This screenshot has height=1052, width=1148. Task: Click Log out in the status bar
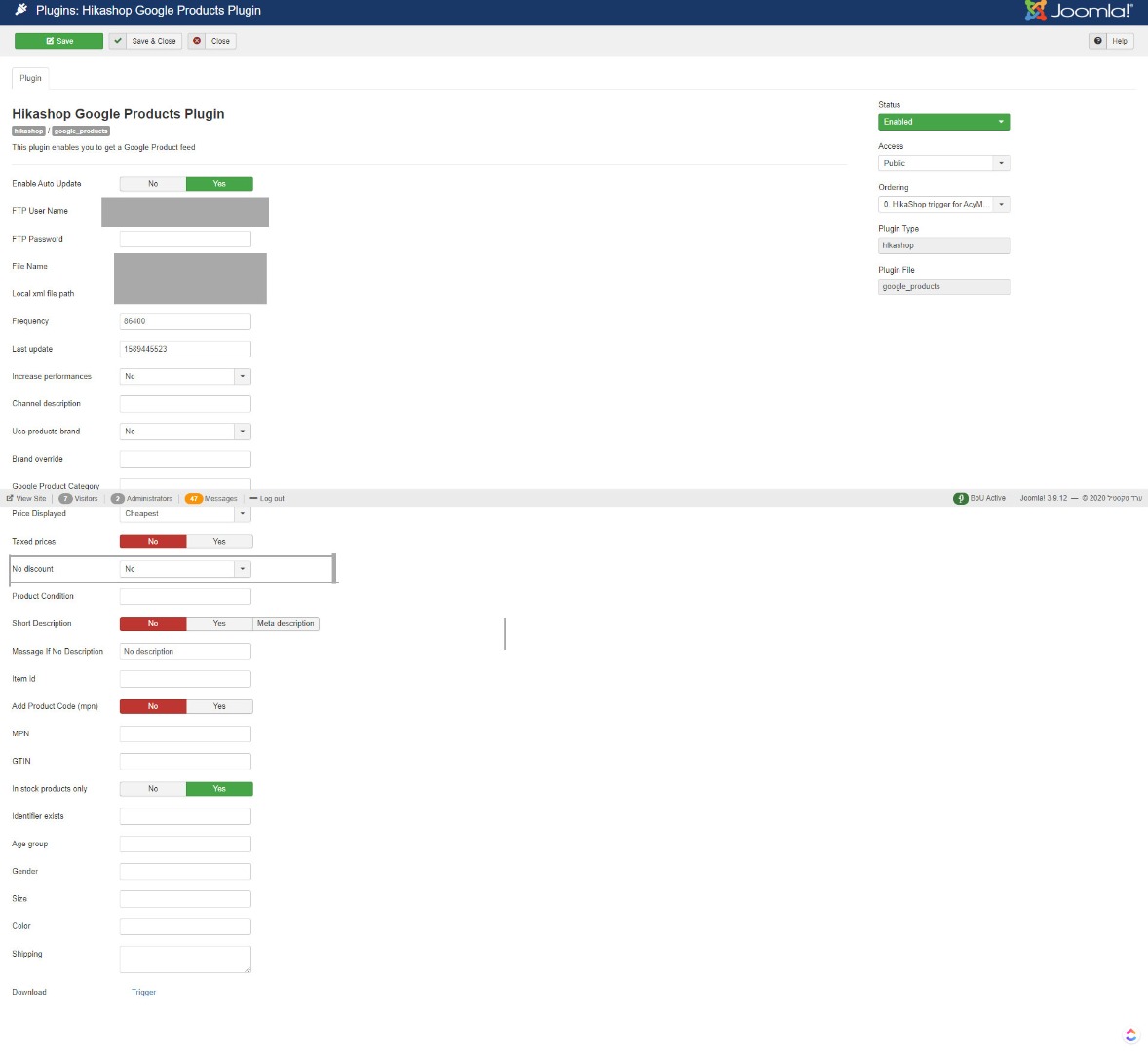pyautogui.click(x=267, y=498)
